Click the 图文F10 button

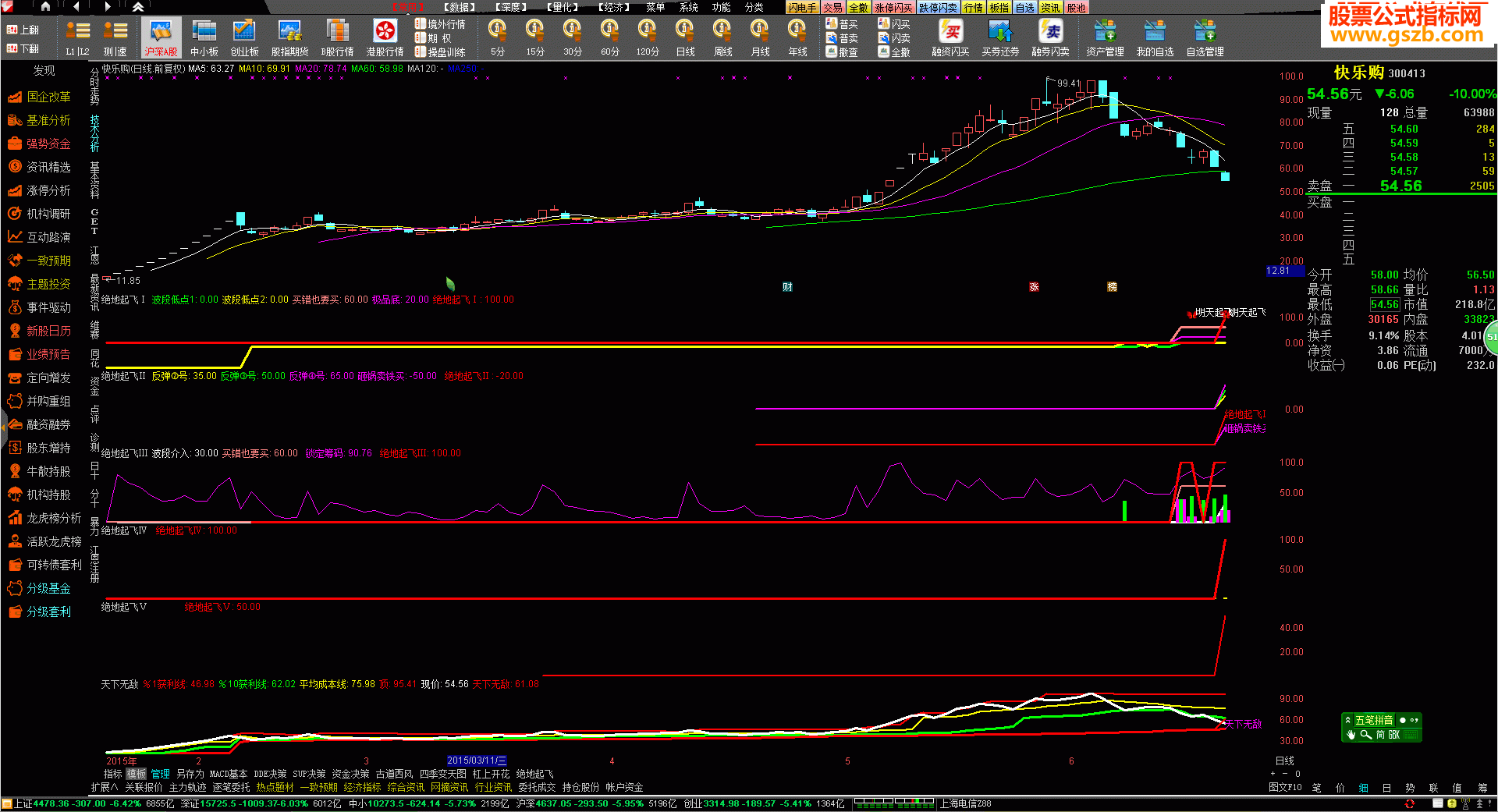click(x=1285, y=787)
